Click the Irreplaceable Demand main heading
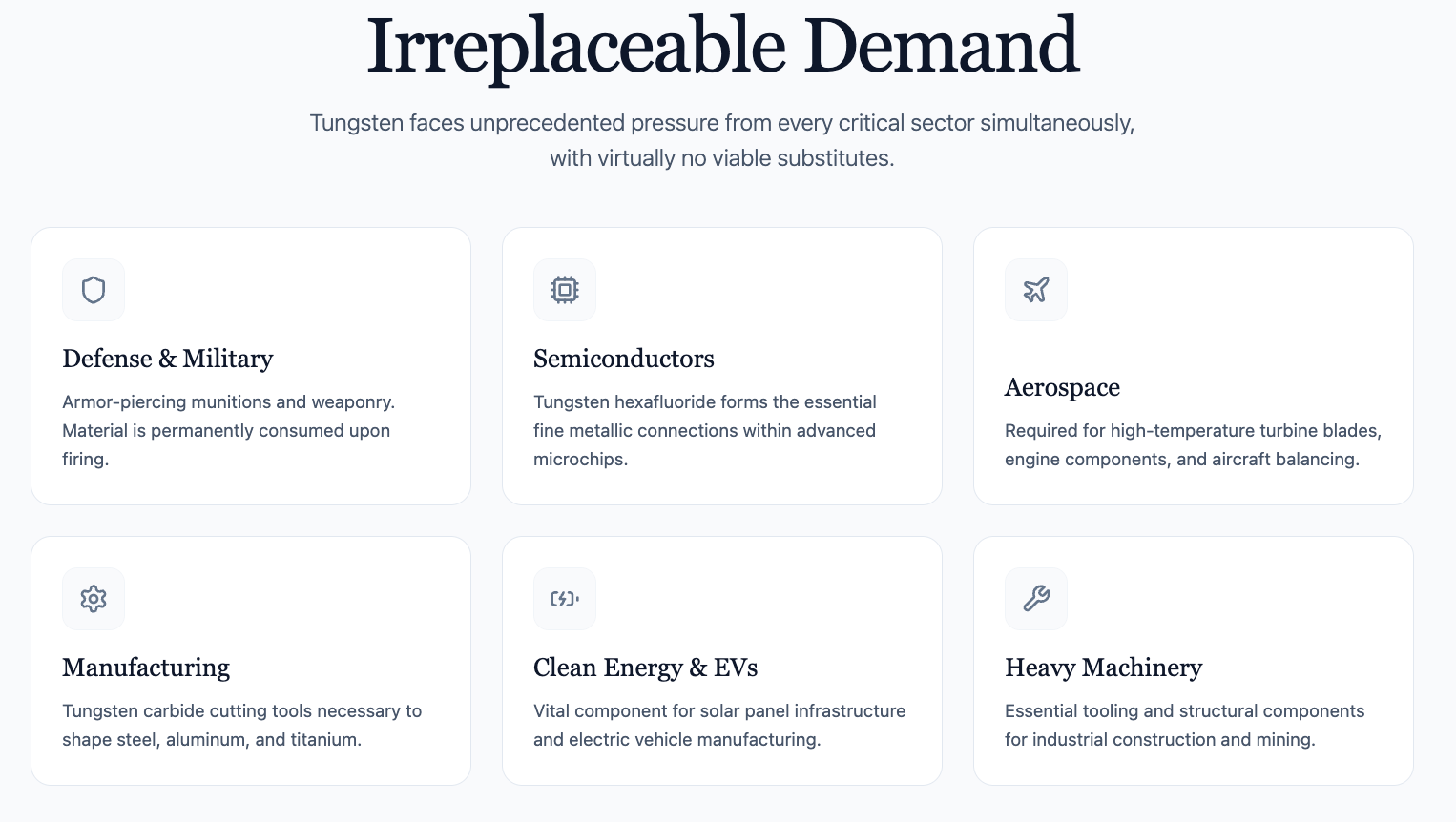The width and height of the screenshot is (1456, 822). pos(722,46)
